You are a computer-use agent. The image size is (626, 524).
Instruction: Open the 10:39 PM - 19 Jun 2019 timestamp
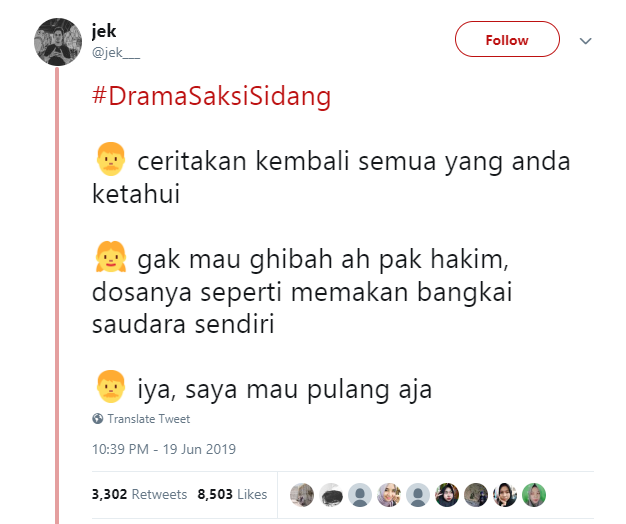pyautogui.click(x=164, y=449)
